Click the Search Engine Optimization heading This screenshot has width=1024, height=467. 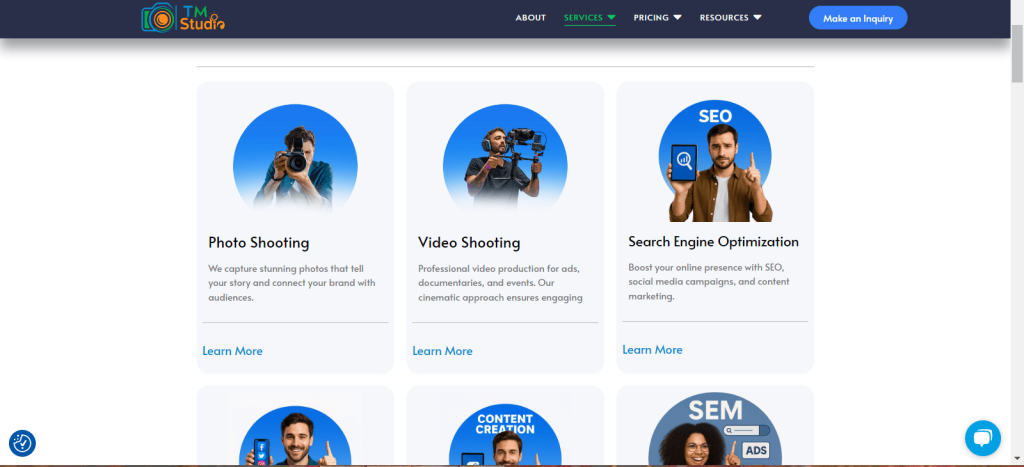pos(713,242)
